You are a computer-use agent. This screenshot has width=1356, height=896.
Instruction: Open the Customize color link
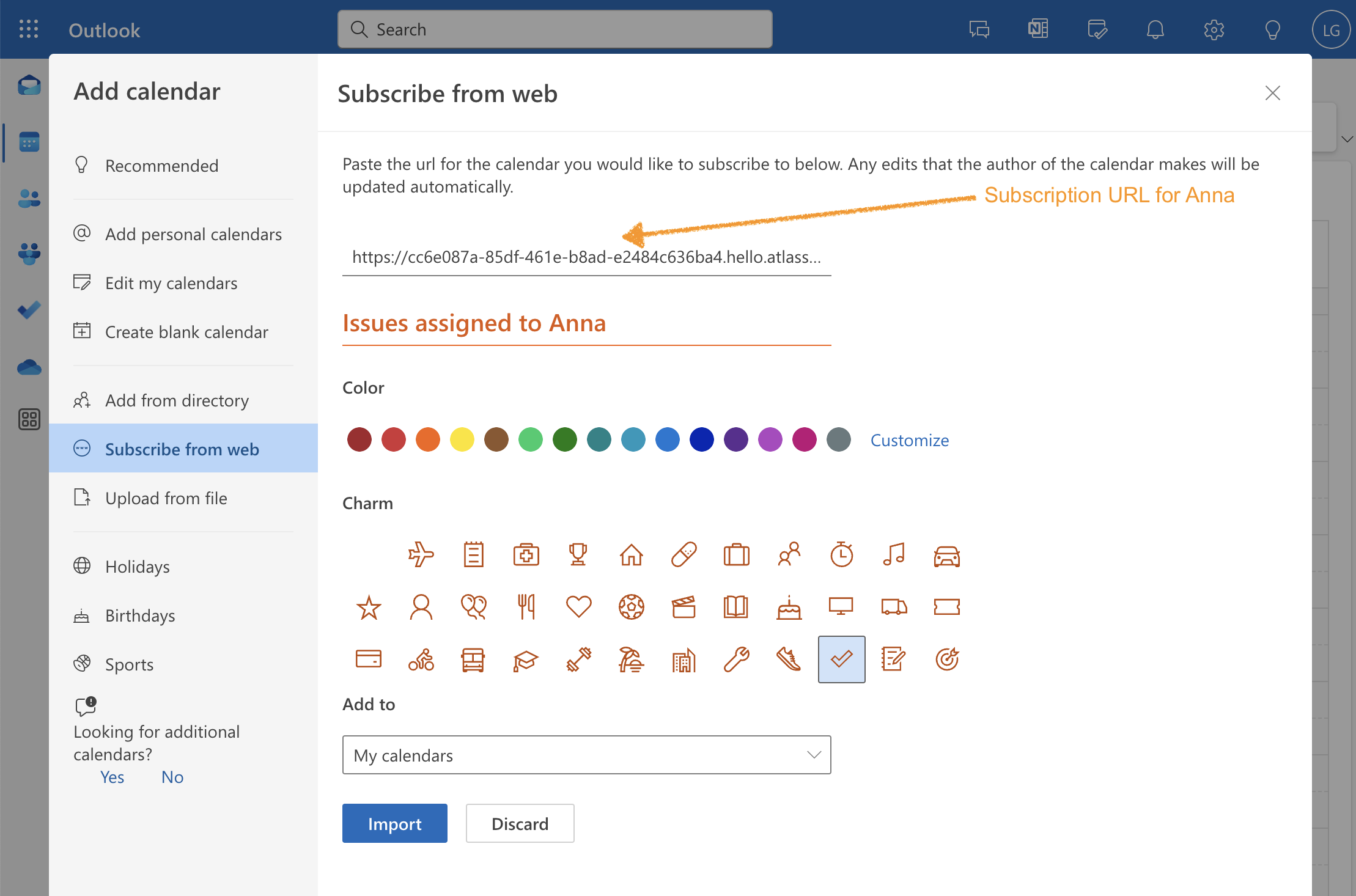909,440
